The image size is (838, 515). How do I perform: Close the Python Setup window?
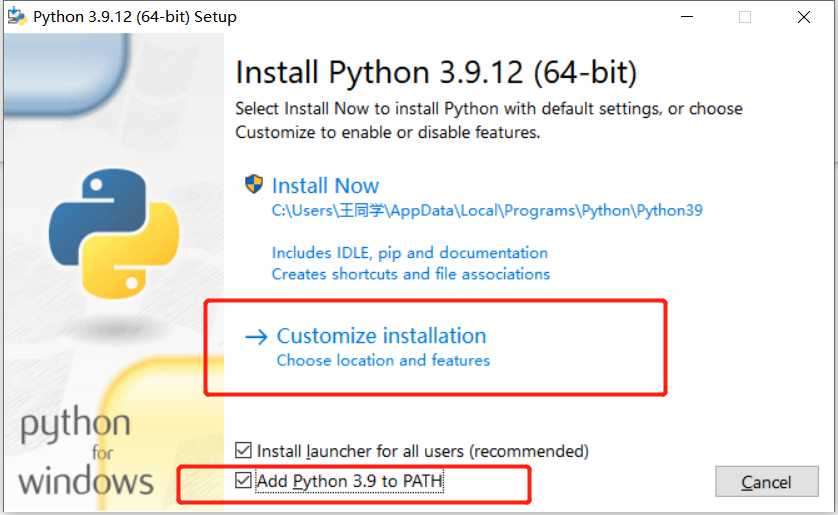click(803, 17)
